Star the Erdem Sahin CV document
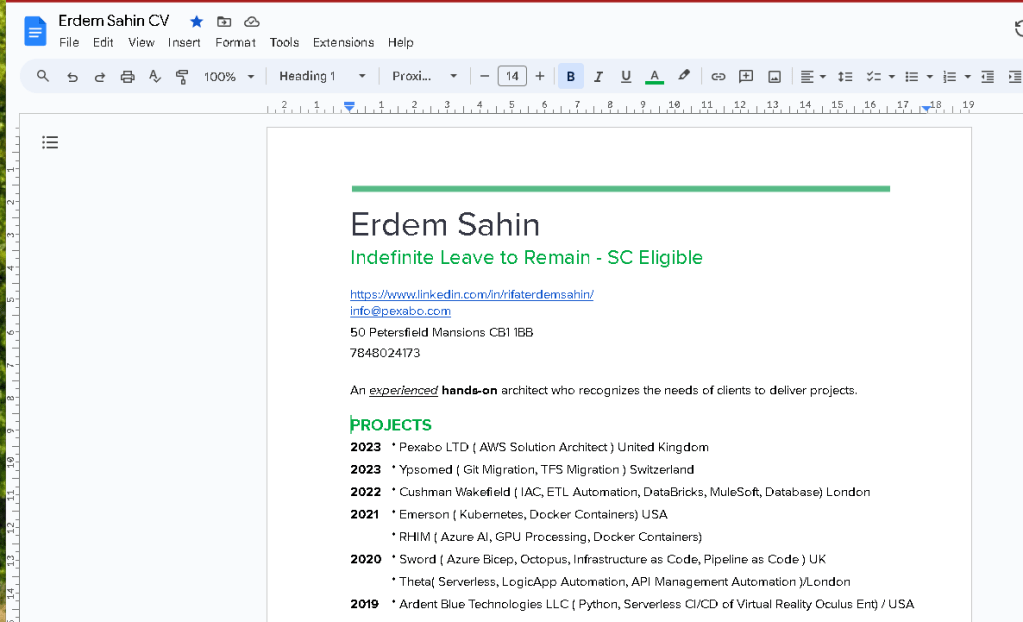 [196, 22]
